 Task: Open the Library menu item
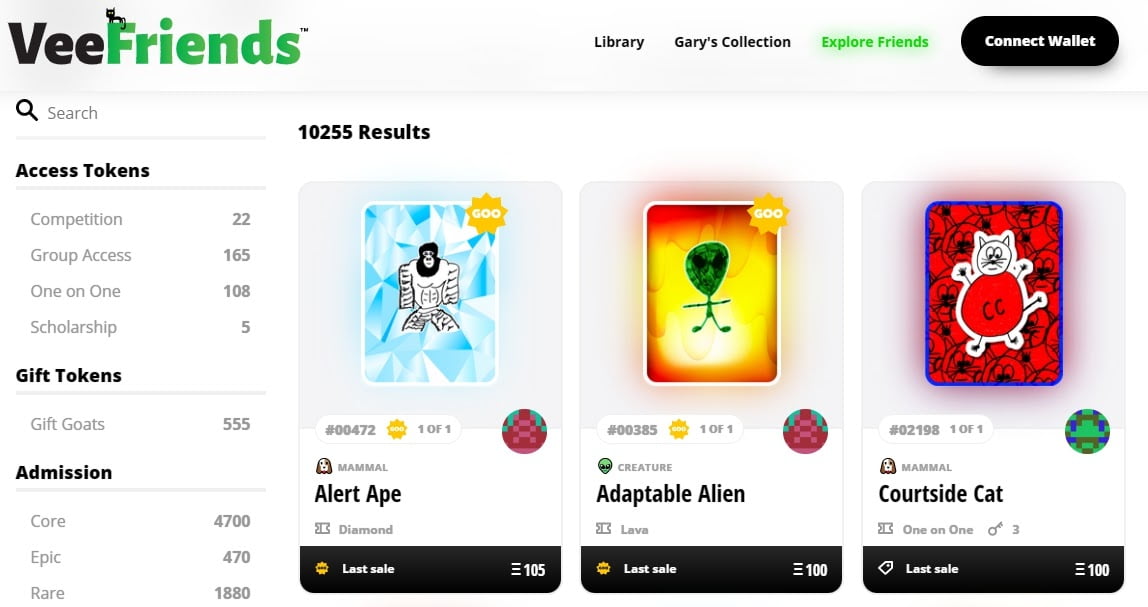click(x=619, y=42)
